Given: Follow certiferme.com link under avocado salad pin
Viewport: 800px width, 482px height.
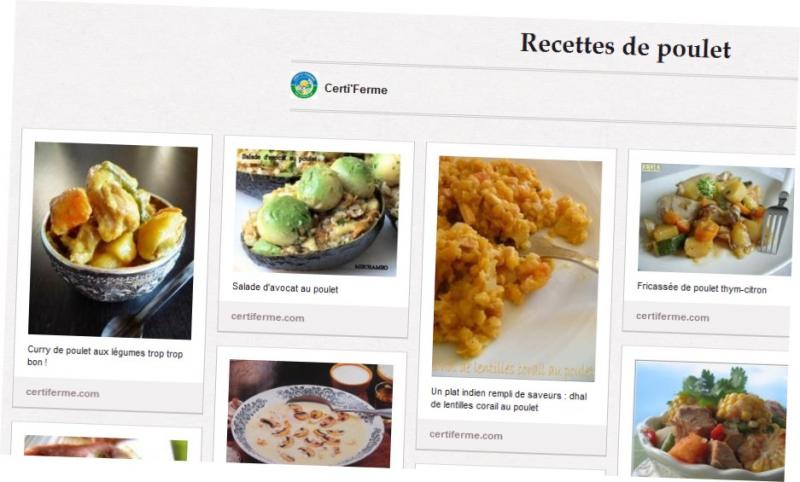Looking at the screenshot, I should (x=267, y=317).
